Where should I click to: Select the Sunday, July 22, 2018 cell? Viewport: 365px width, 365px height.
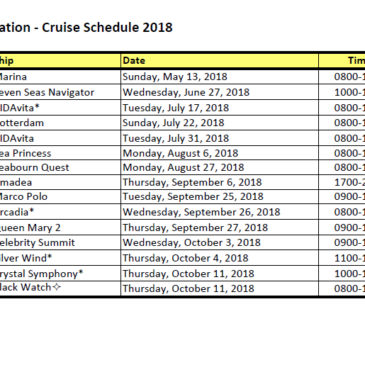tap(219, 123)
